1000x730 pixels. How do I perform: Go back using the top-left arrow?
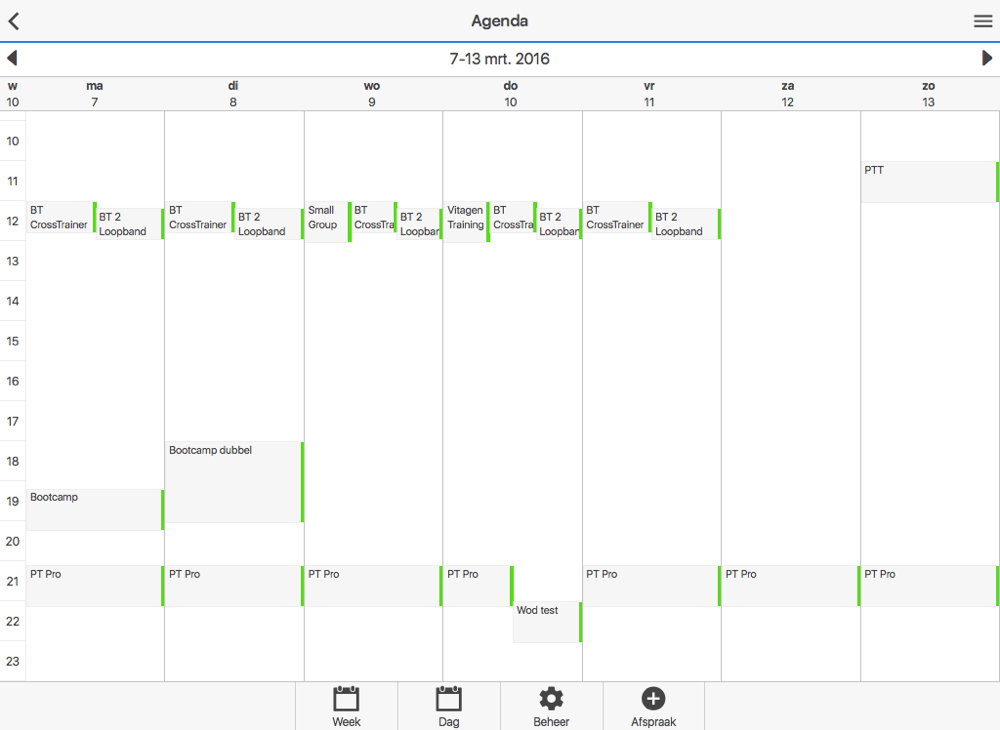point(14,21)
